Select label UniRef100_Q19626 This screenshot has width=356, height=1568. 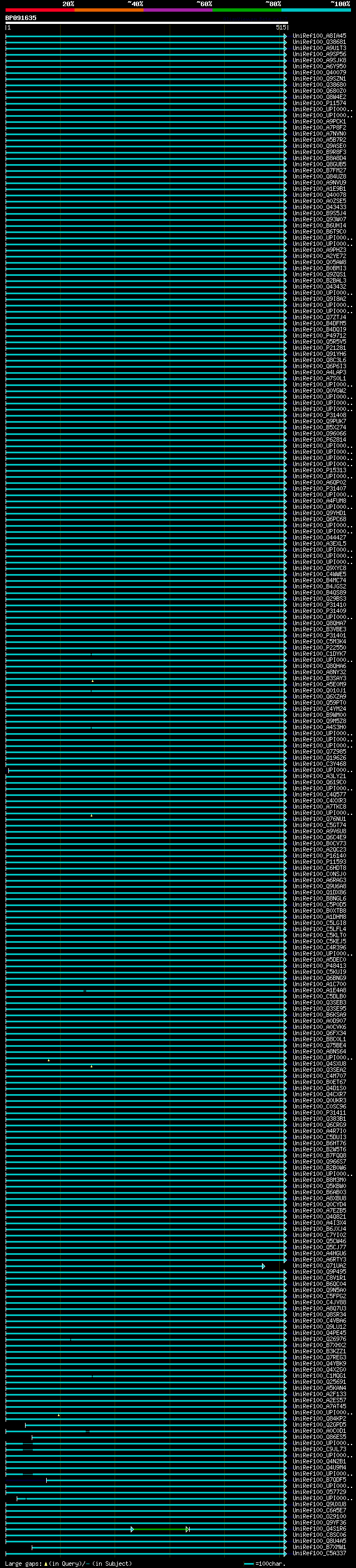click(x=319, y=758)
